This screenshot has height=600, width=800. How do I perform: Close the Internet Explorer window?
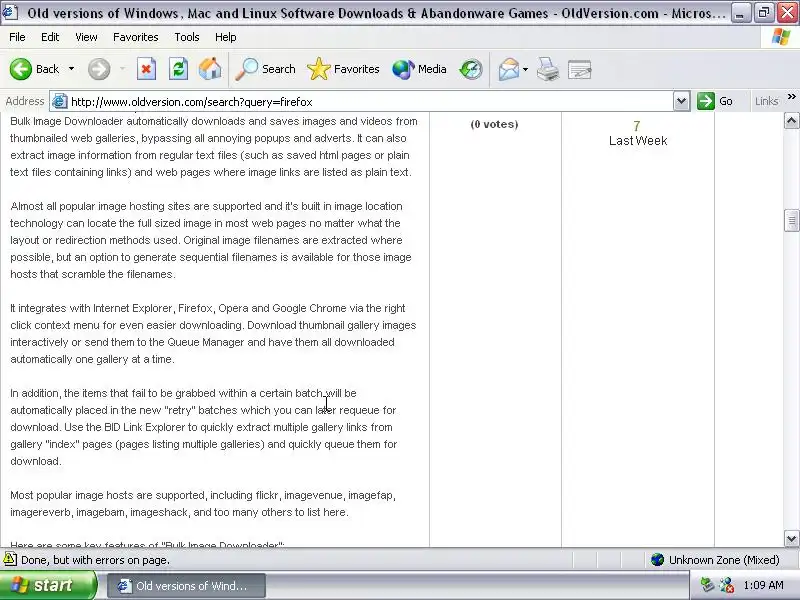point(787,13)
